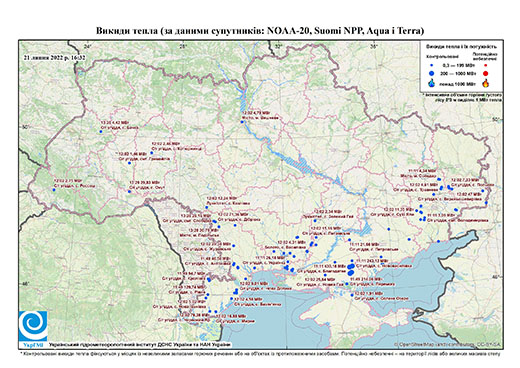Click the heat marker labeled 2.73 MW in far west
Viewport: 520px width, 368px height.
click(x=54, y=190)
